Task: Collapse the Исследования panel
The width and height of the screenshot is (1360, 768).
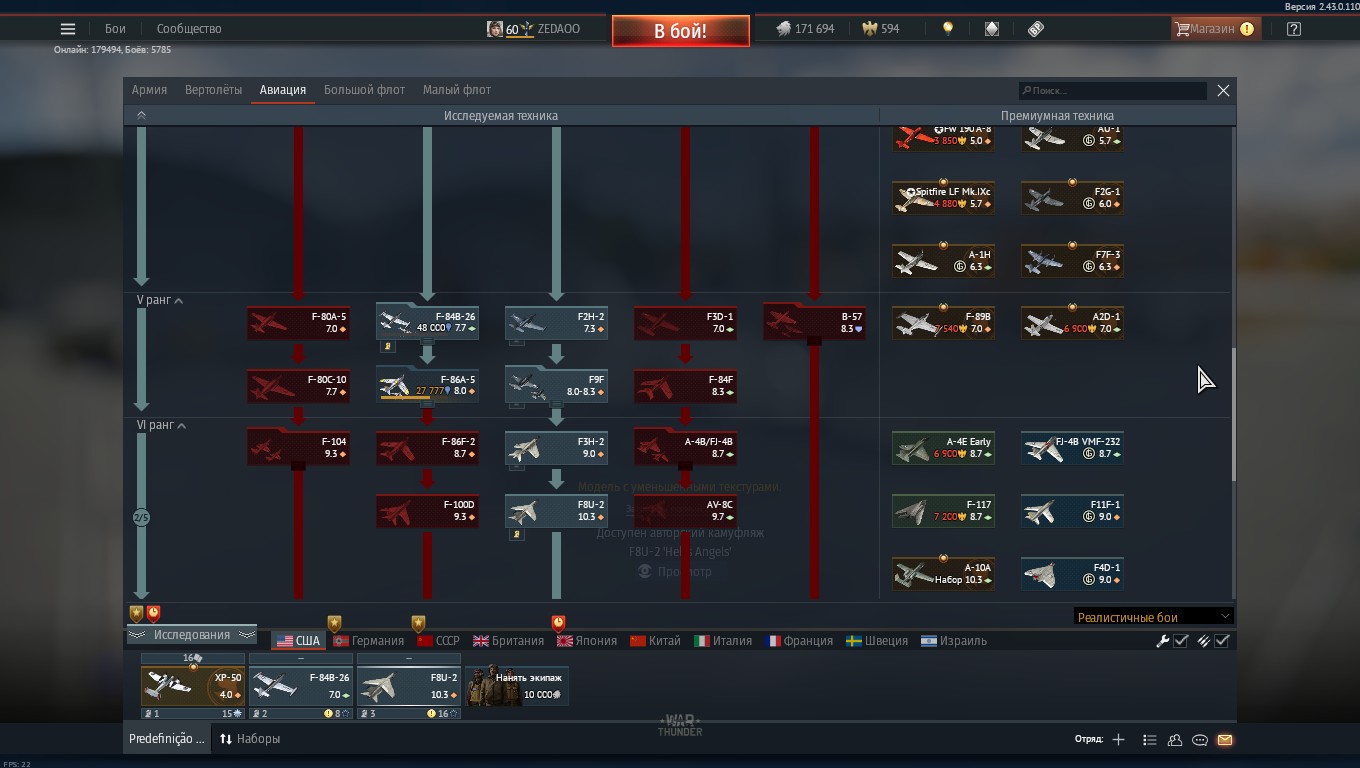Action: click(191, 635)
